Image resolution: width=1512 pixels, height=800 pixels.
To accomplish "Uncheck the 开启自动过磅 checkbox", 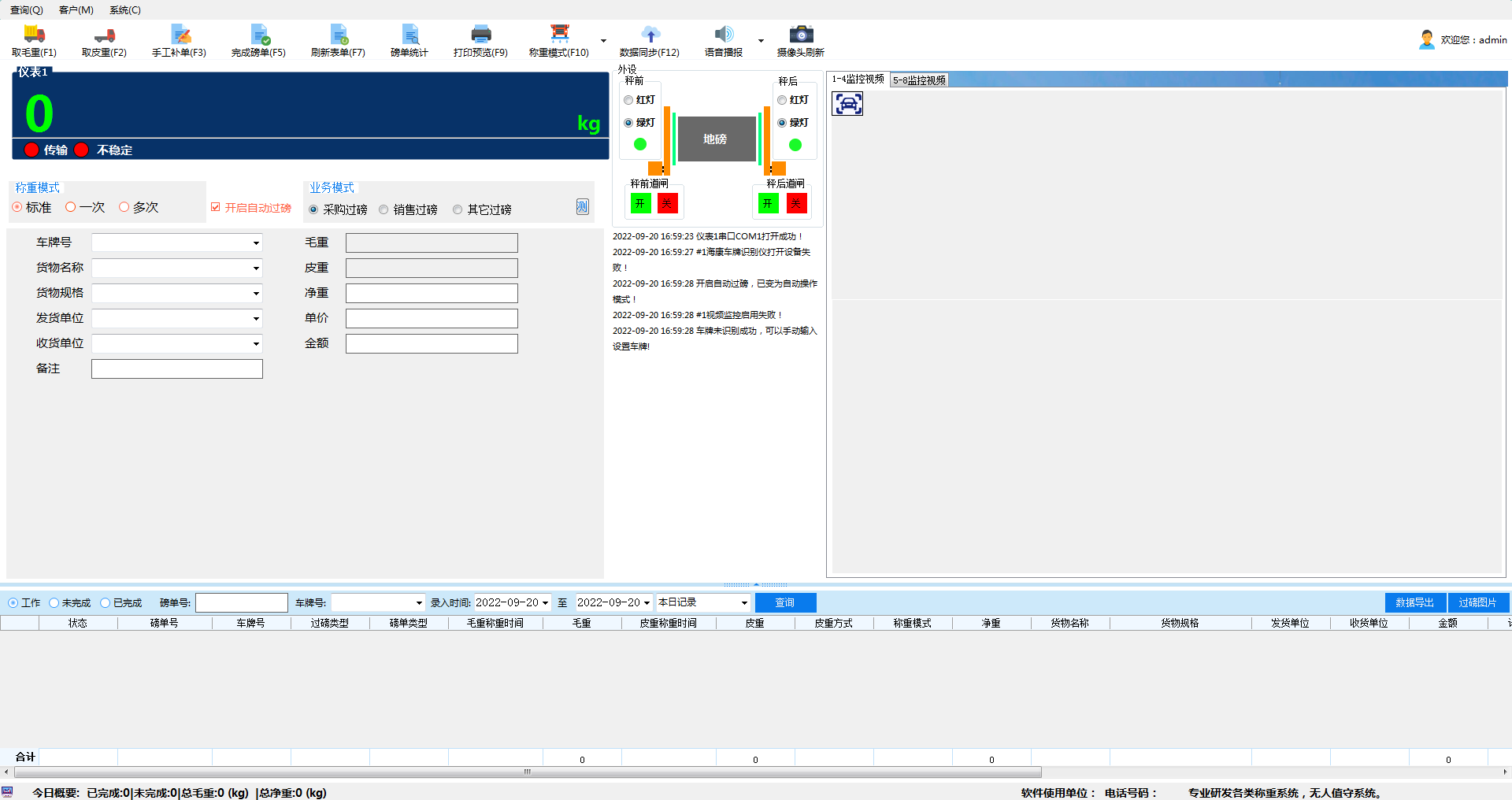I will point(216,208).
